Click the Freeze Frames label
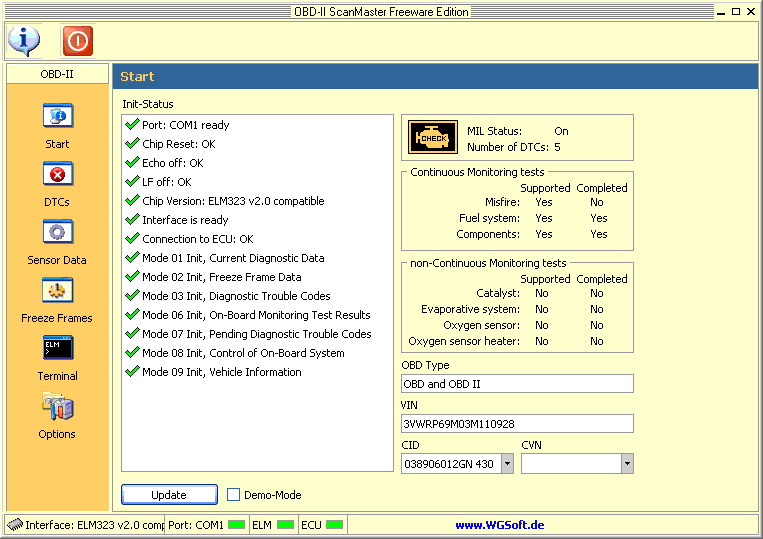Image resolution: width=763 pixels, height=539 pixels. [57, 318]
